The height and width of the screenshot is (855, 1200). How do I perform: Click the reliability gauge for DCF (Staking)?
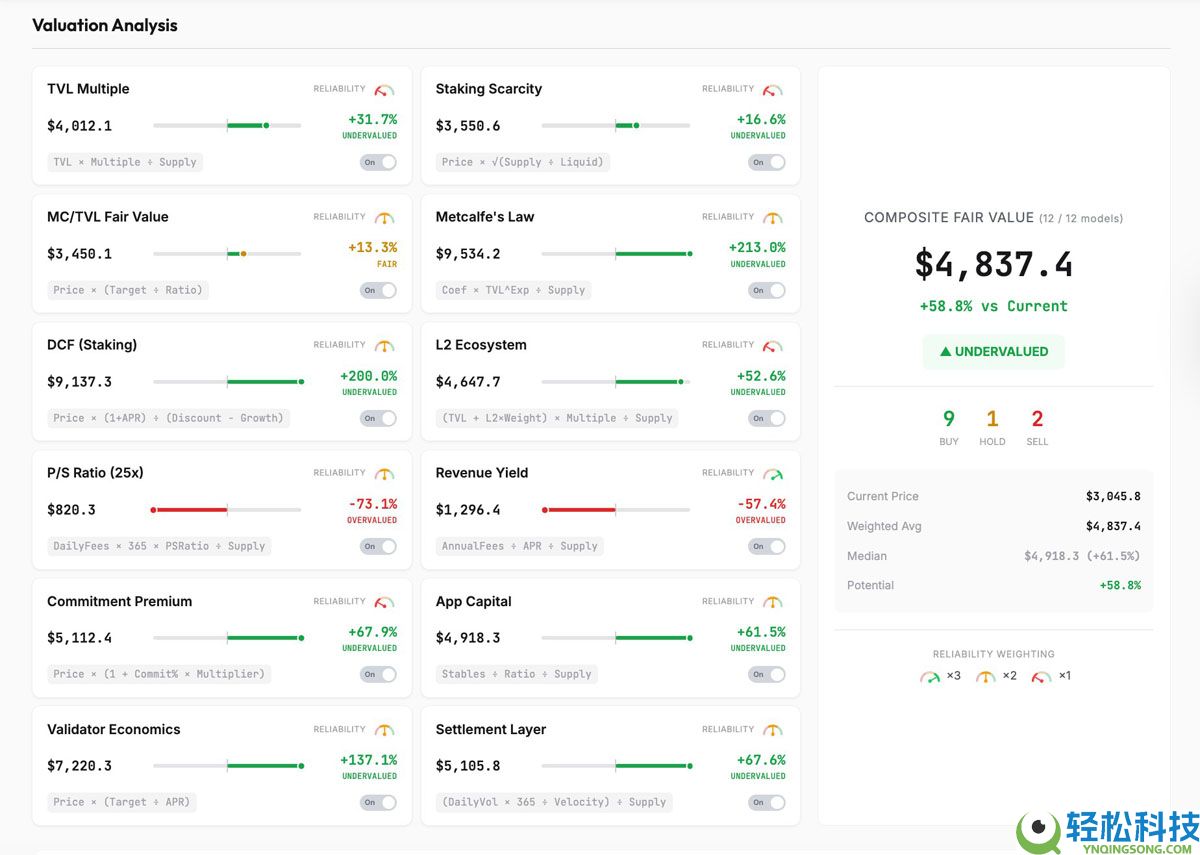pyautogui.click(x=385, y=344)
